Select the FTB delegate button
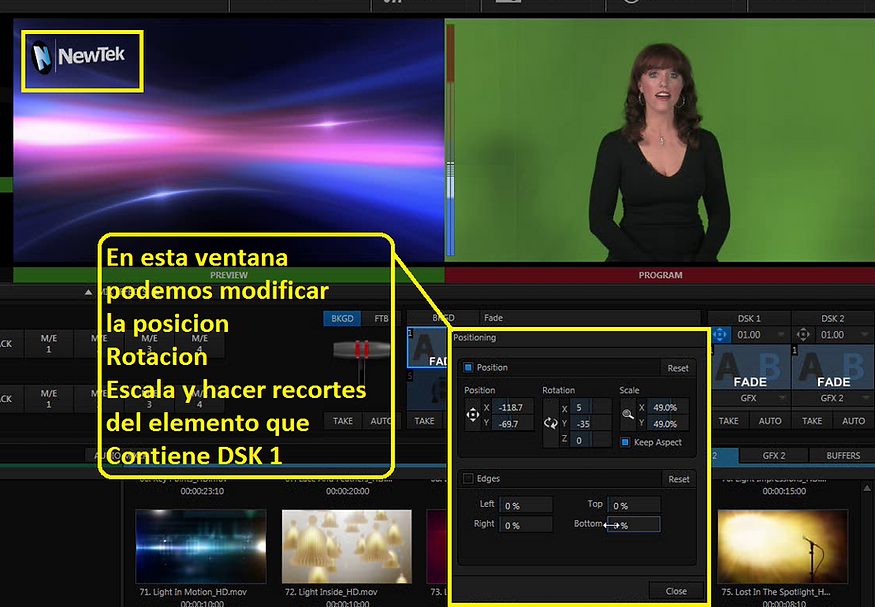Image resolution: width=875 pixels, height=607 pixels. tap(381, 318)
